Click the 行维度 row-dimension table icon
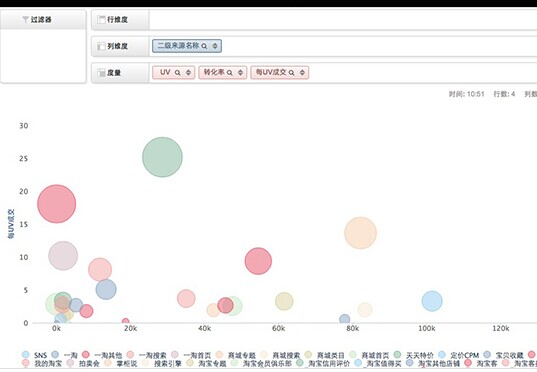The image size is (537, 372). tap(101, 20)
